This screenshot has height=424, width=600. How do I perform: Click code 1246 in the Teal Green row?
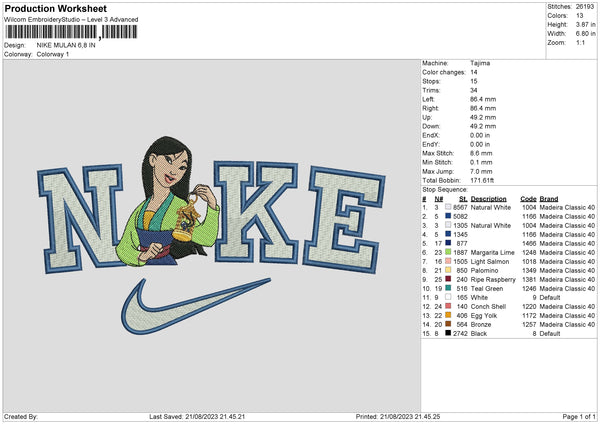tap(529, 288)
